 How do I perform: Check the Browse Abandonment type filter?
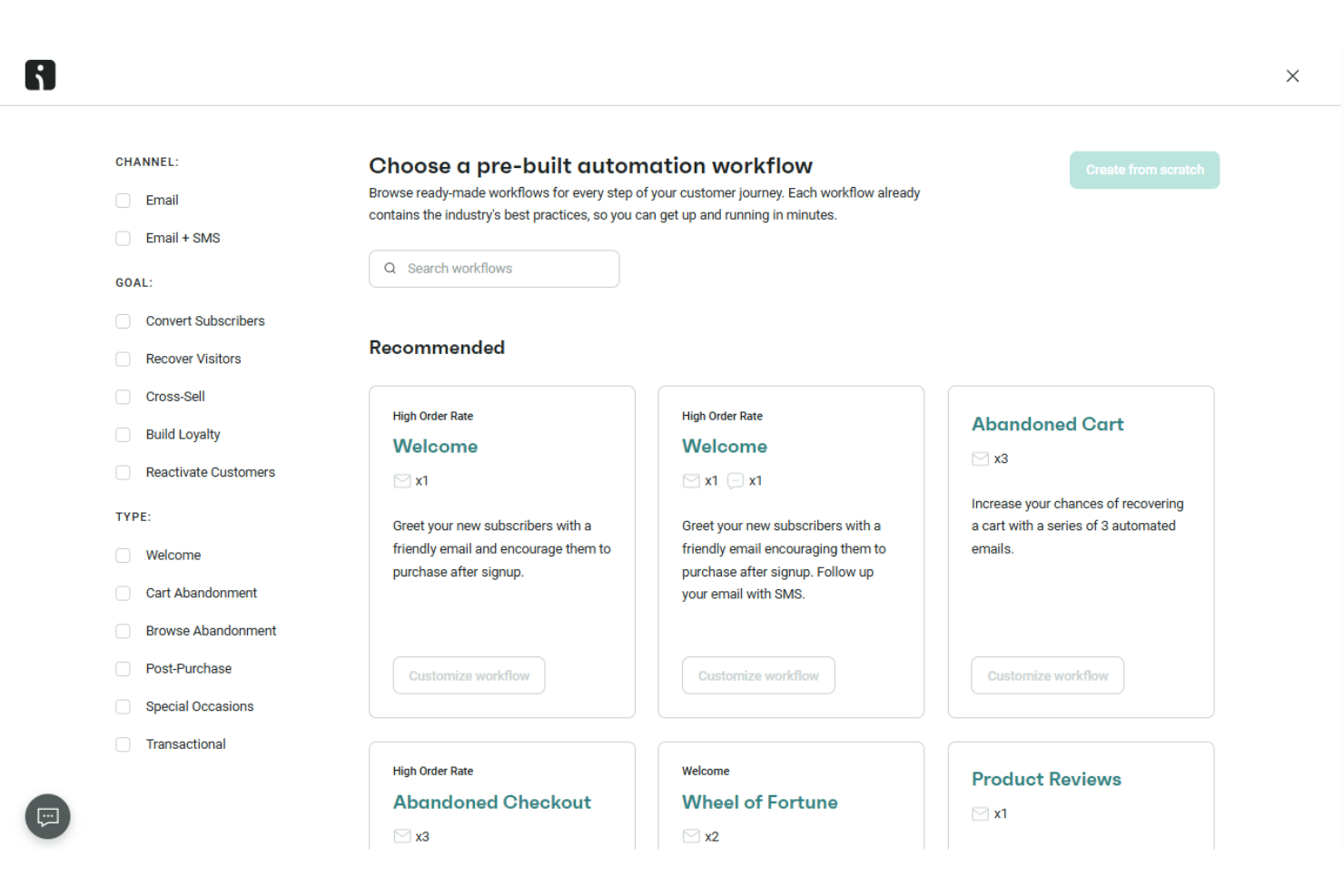click(x=124, y=631)
